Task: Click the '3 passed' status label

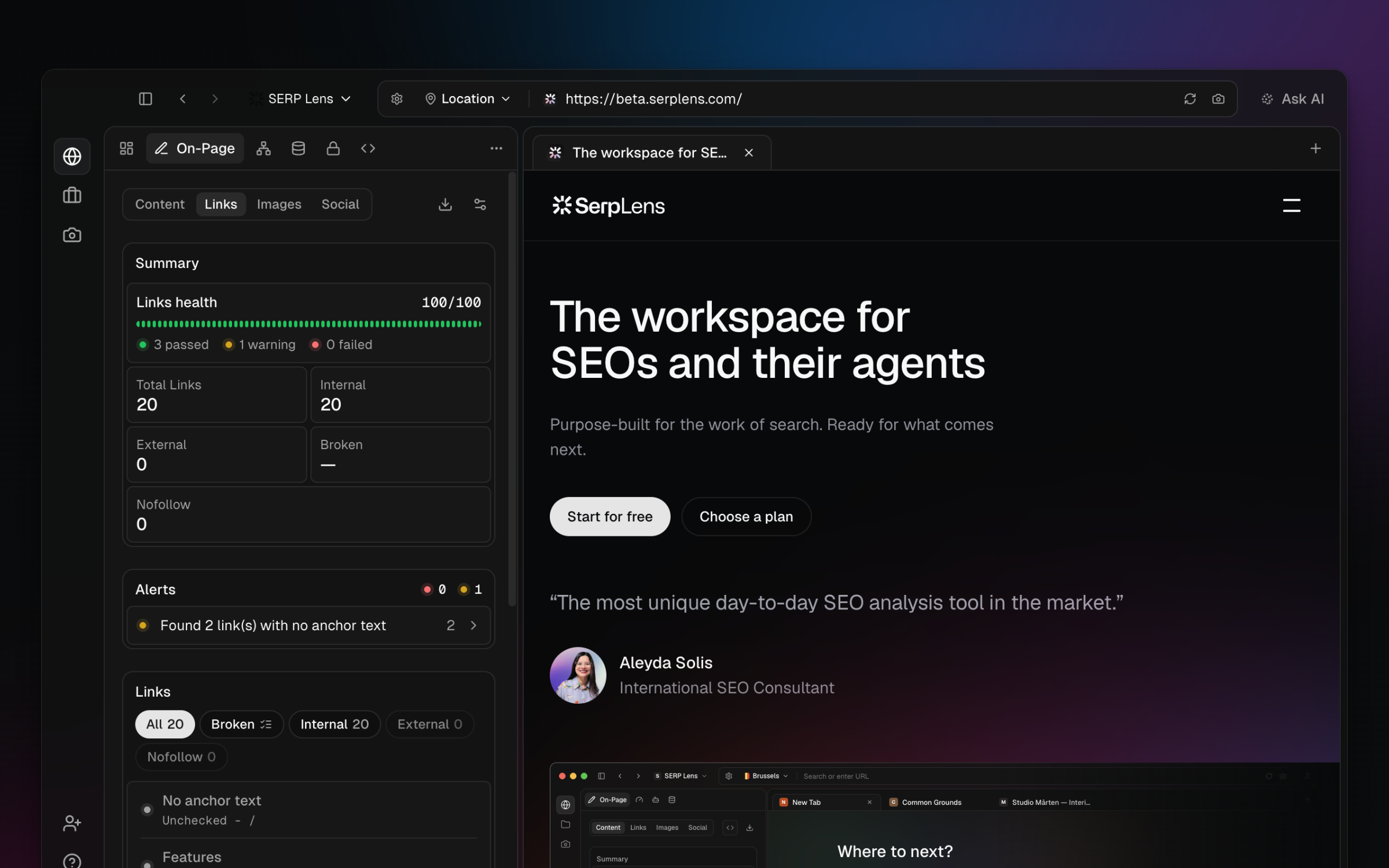Action: (x=173, y=345)
